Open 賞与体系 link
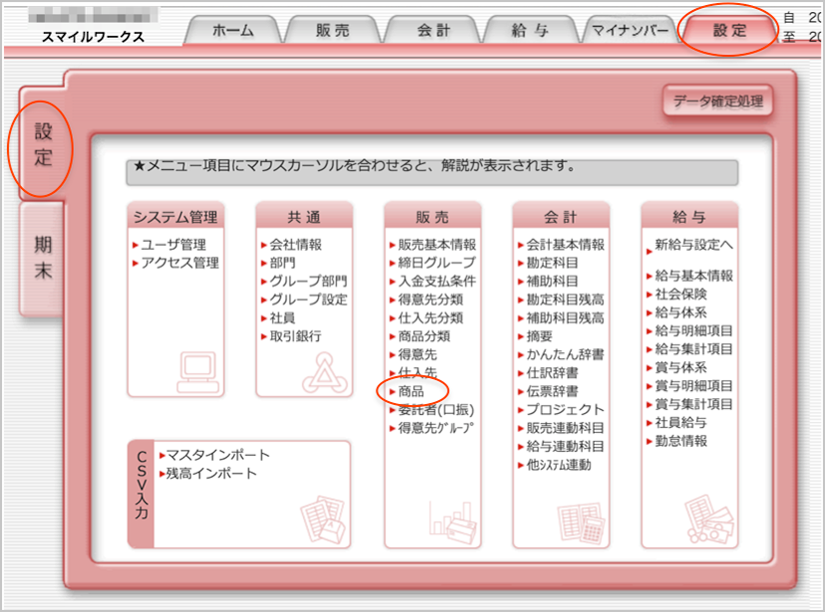 [x=681, y=367]
